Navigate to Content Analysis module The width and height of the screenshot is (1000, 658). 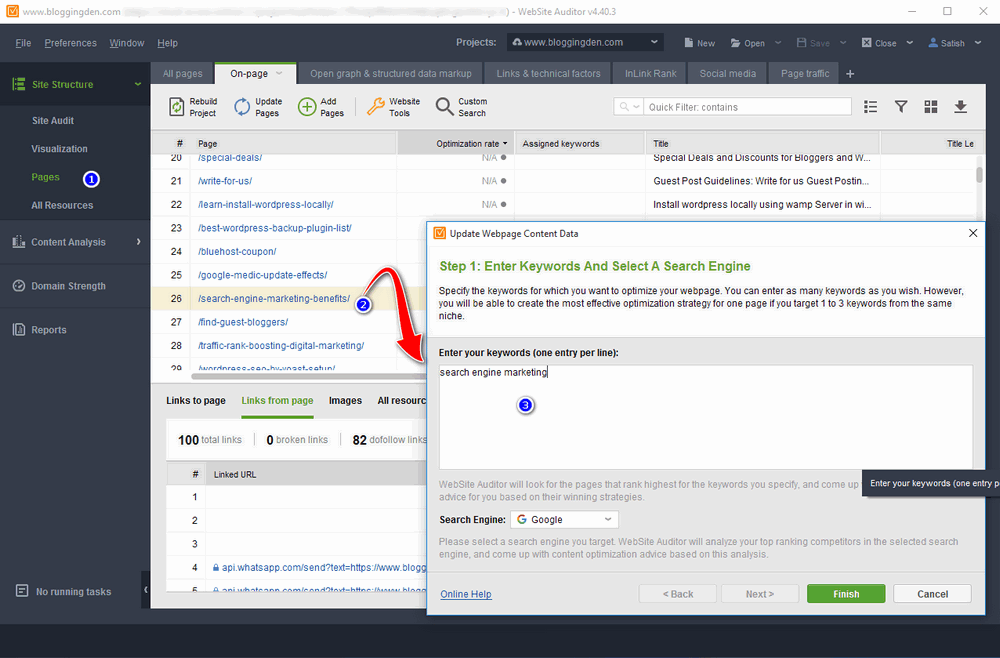[74, 242]
